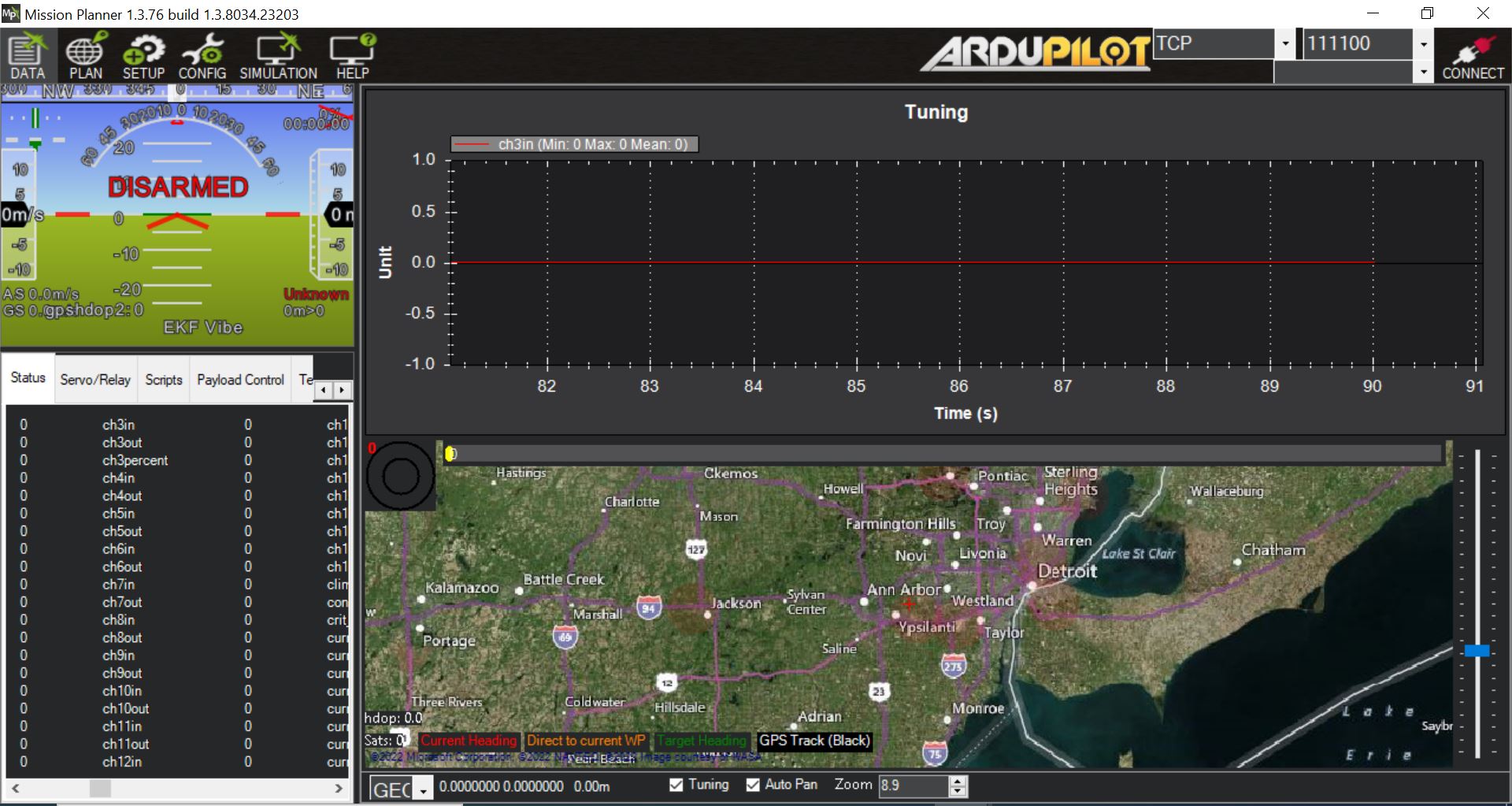The image size is (1512, 806).
Task: Click the Tuning graph title
Action: click(x=936, y=112)
